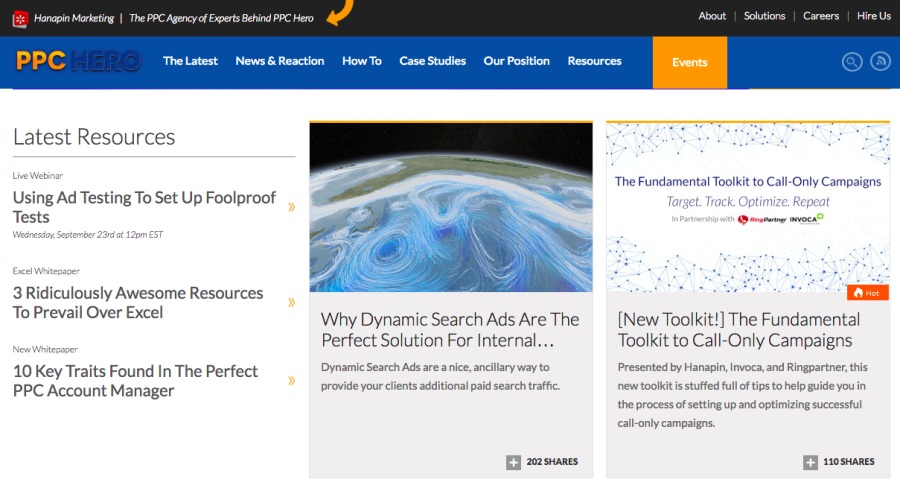
Task: Open Why Dynamic Search Ads article title
Action: pyautogui.click(x=450, y=329)
